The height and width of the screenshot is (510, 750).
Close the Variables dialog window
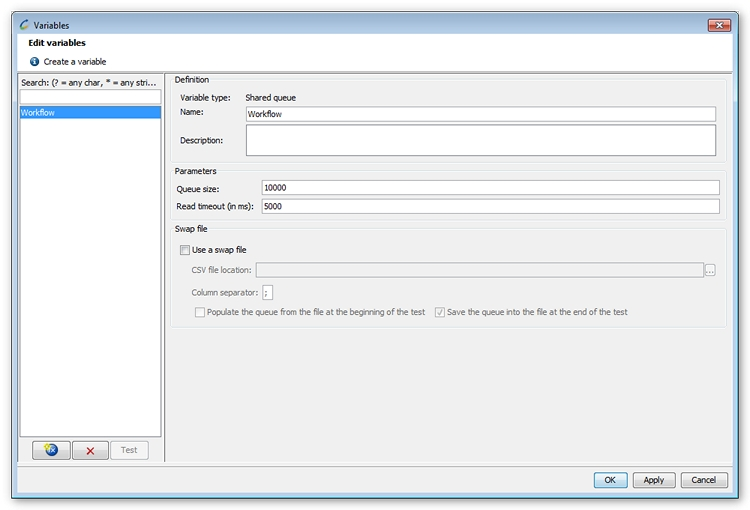pos(719,25)
